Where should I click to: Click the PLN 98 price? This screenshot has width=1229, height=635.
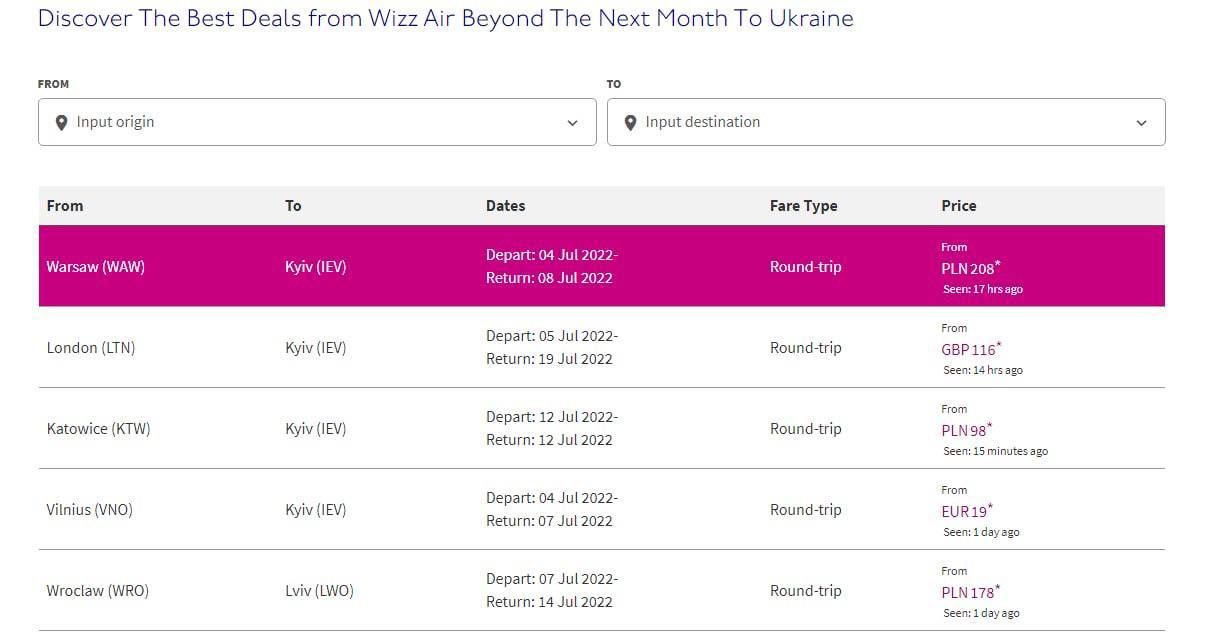[966, 430]
